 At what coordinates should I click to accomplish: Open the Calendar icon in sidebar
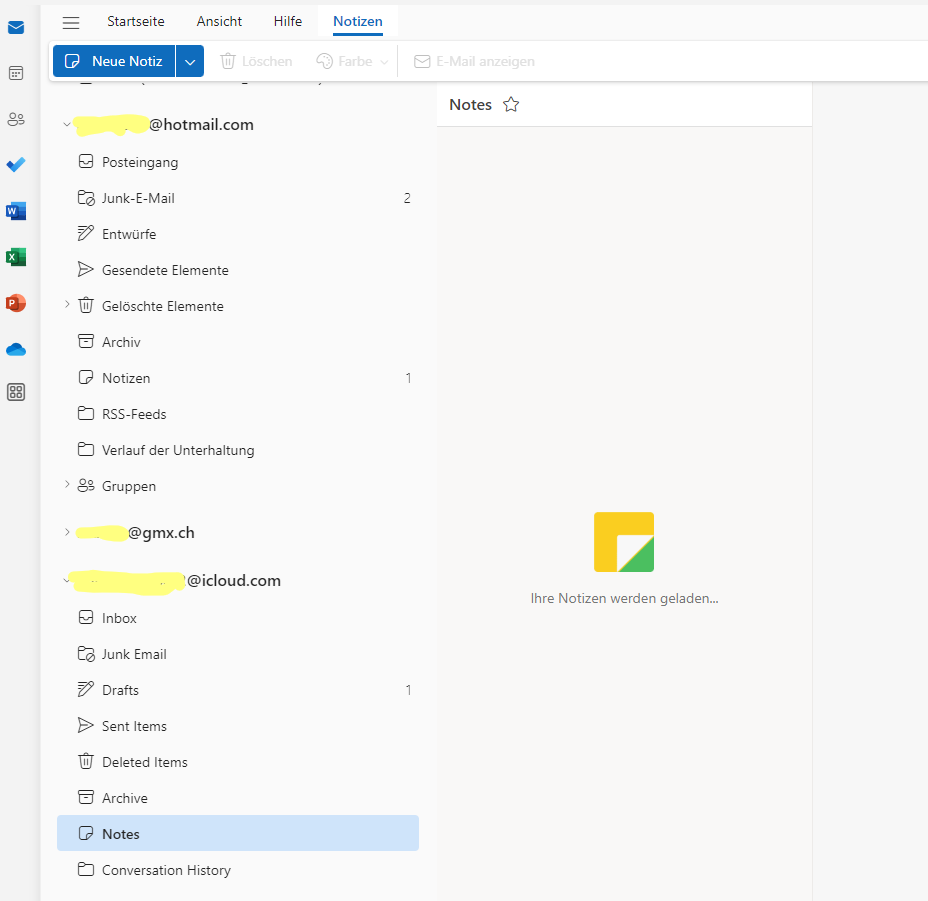point(16,73)
